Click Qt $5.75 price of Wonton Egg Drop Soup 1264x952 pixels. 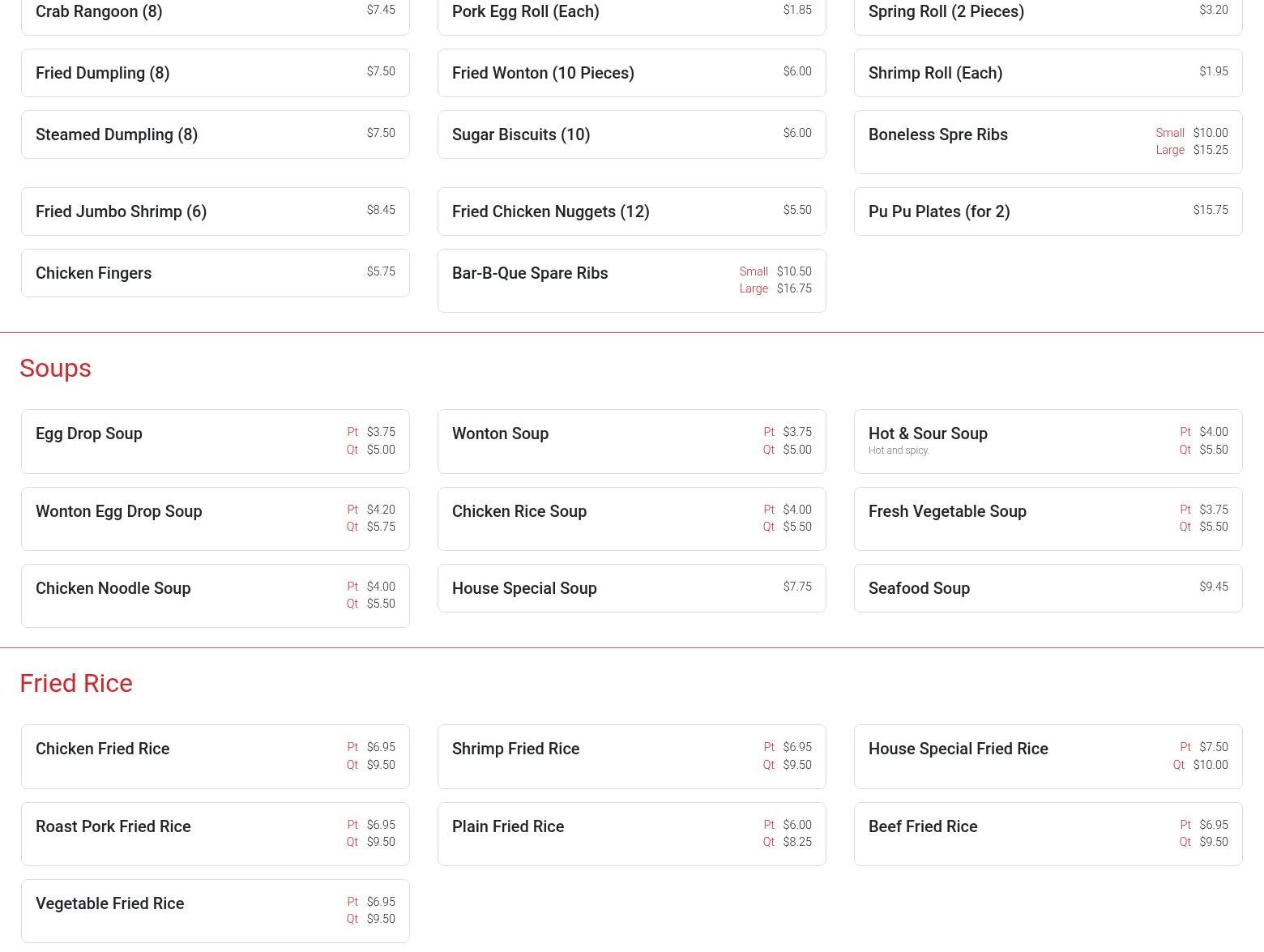click(371, 527)
